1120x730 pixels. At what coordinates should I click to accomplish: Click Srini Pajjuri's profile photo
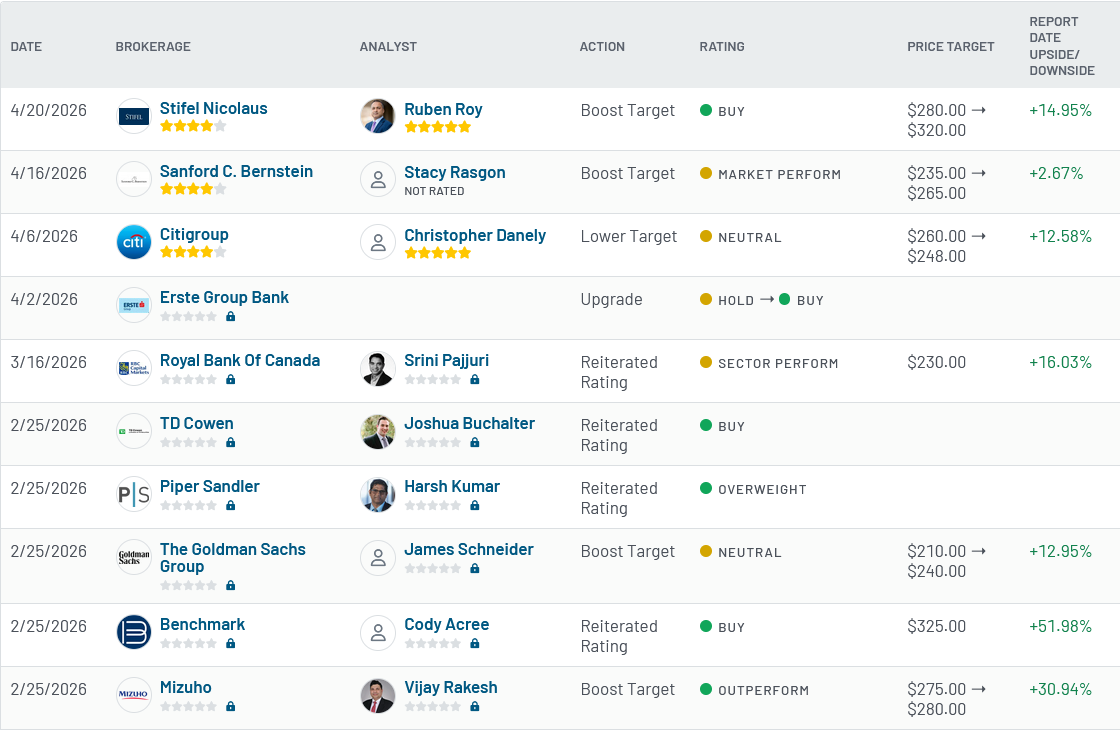tap(378, 368)
